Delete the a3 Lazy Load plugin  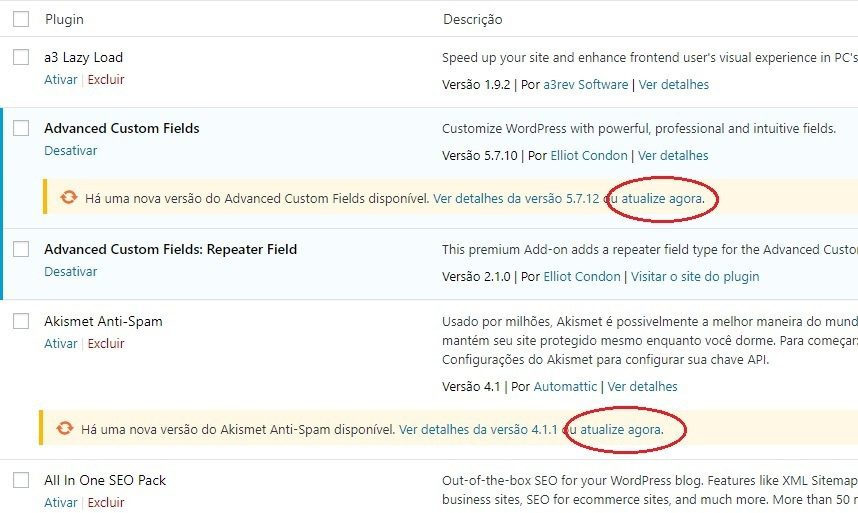click(x=106, y=80)
